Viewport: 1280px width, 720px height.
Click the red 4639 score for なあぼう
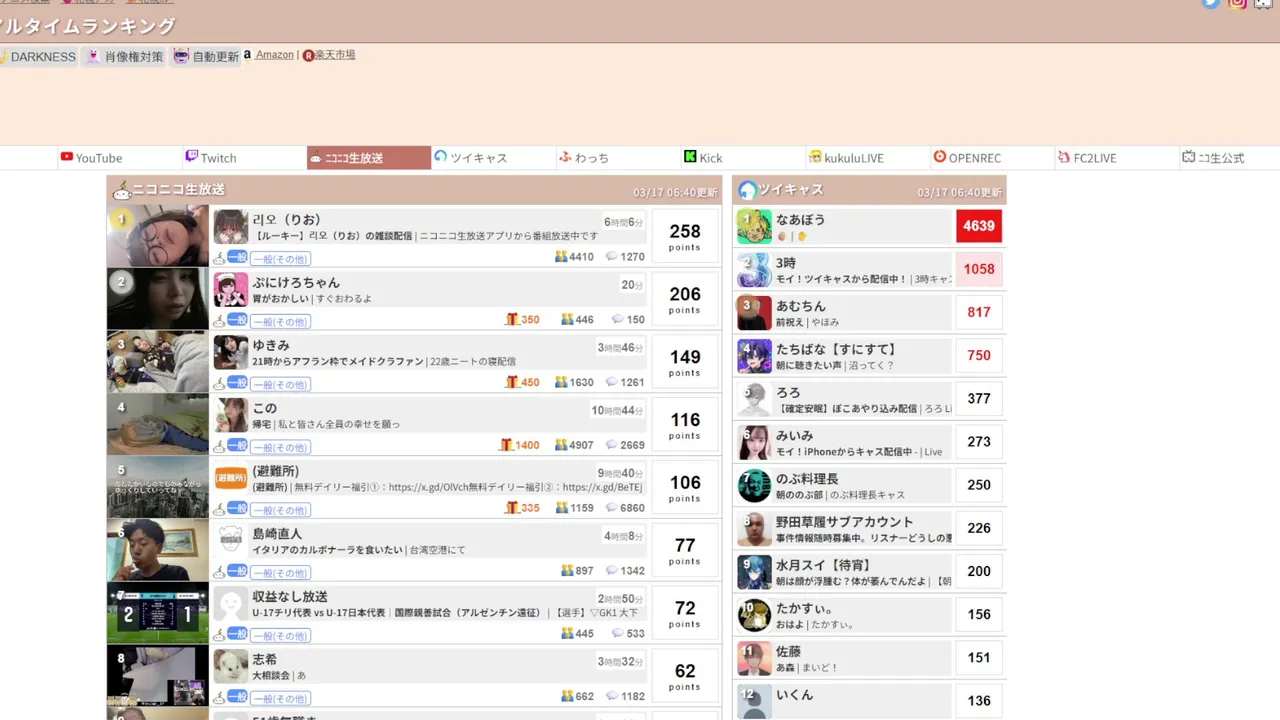click(979, 226)
